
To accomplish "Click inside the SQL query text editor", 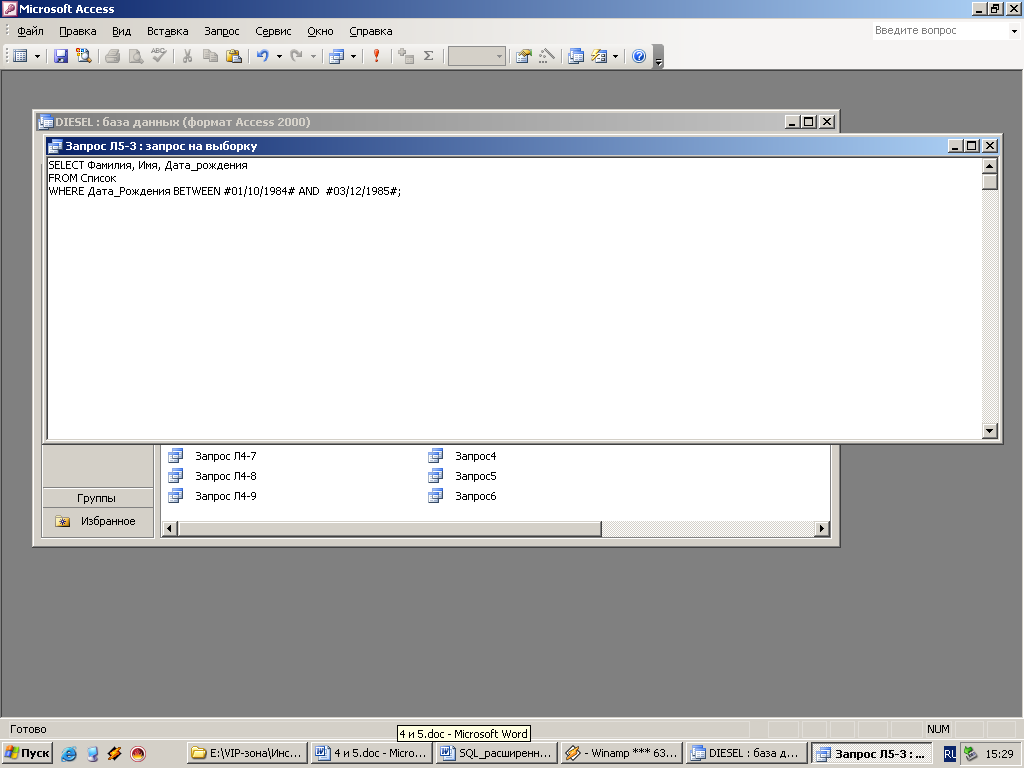I will (515, 298).
